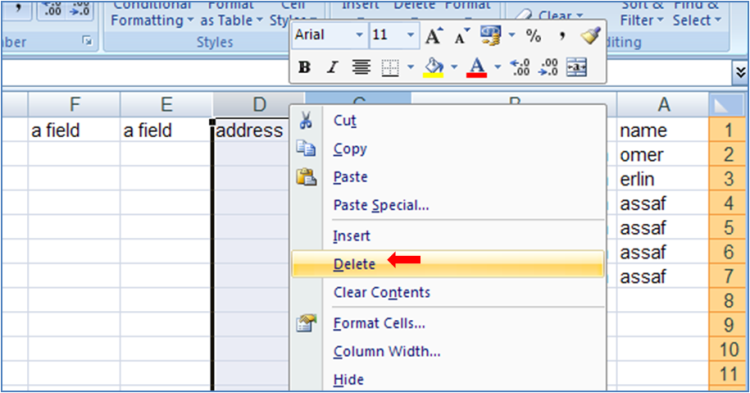
Task: Open the Fill Color dropdown arrow
Action: click(454, 67)
